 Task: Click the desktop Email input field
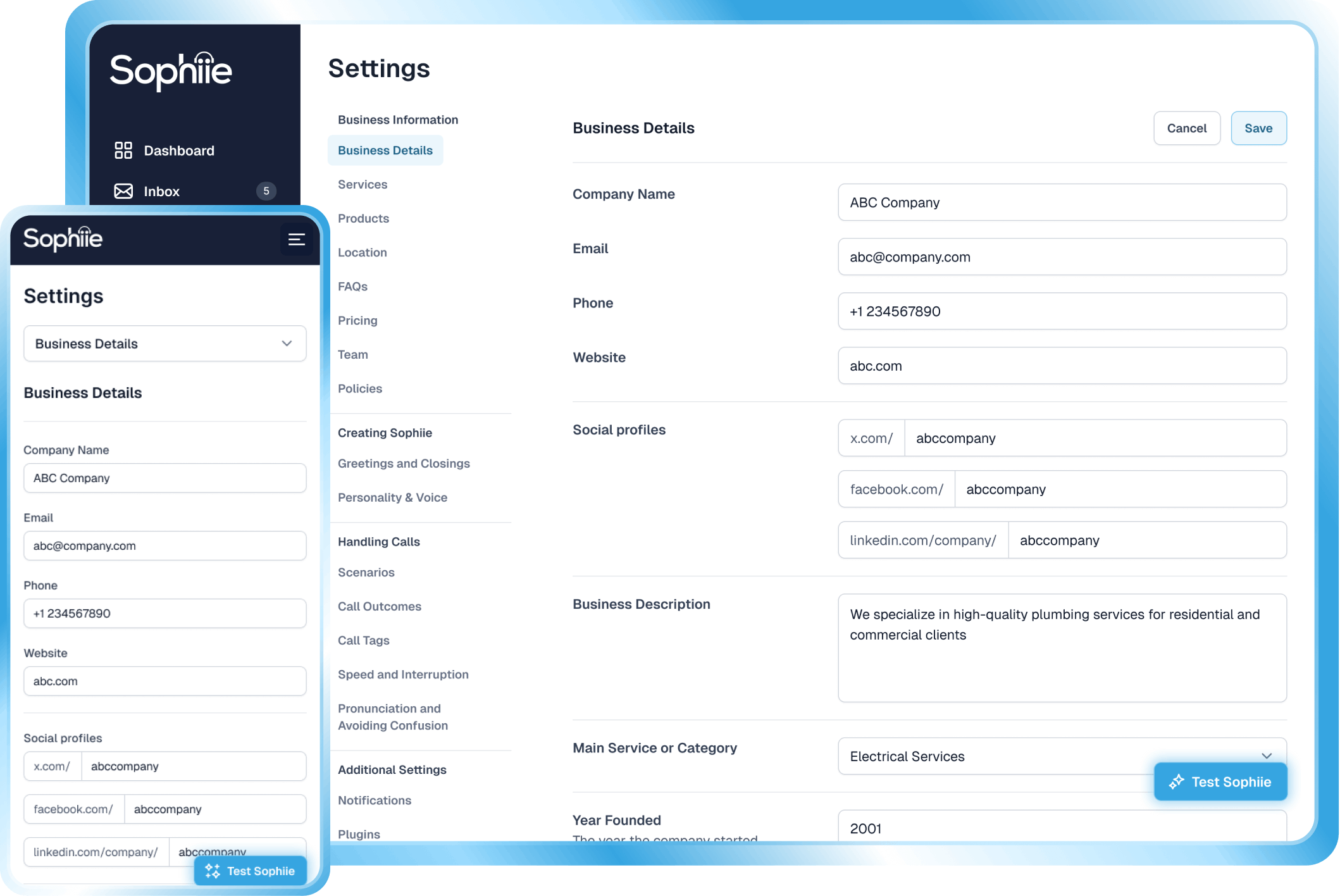(x=1062, y=257)
